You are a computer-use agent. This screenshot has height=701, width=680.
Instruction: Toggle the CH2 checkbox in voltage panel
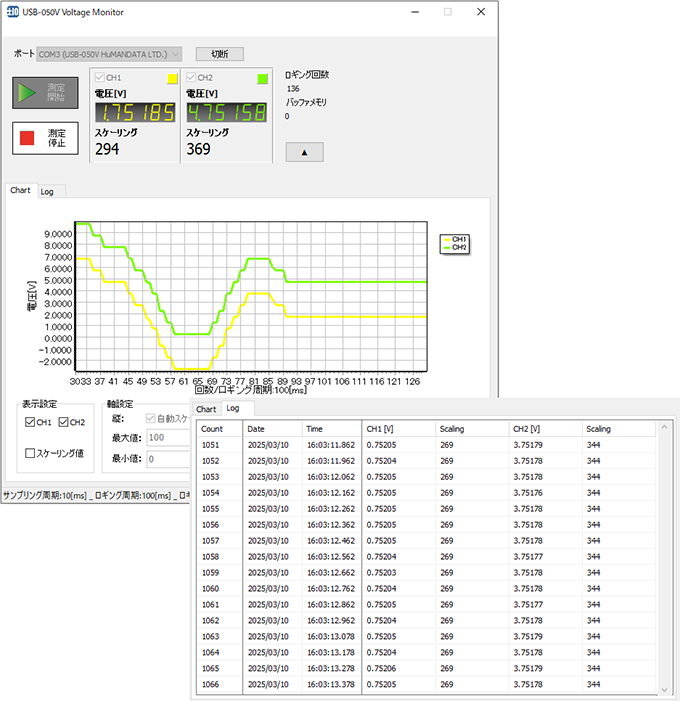191,77
